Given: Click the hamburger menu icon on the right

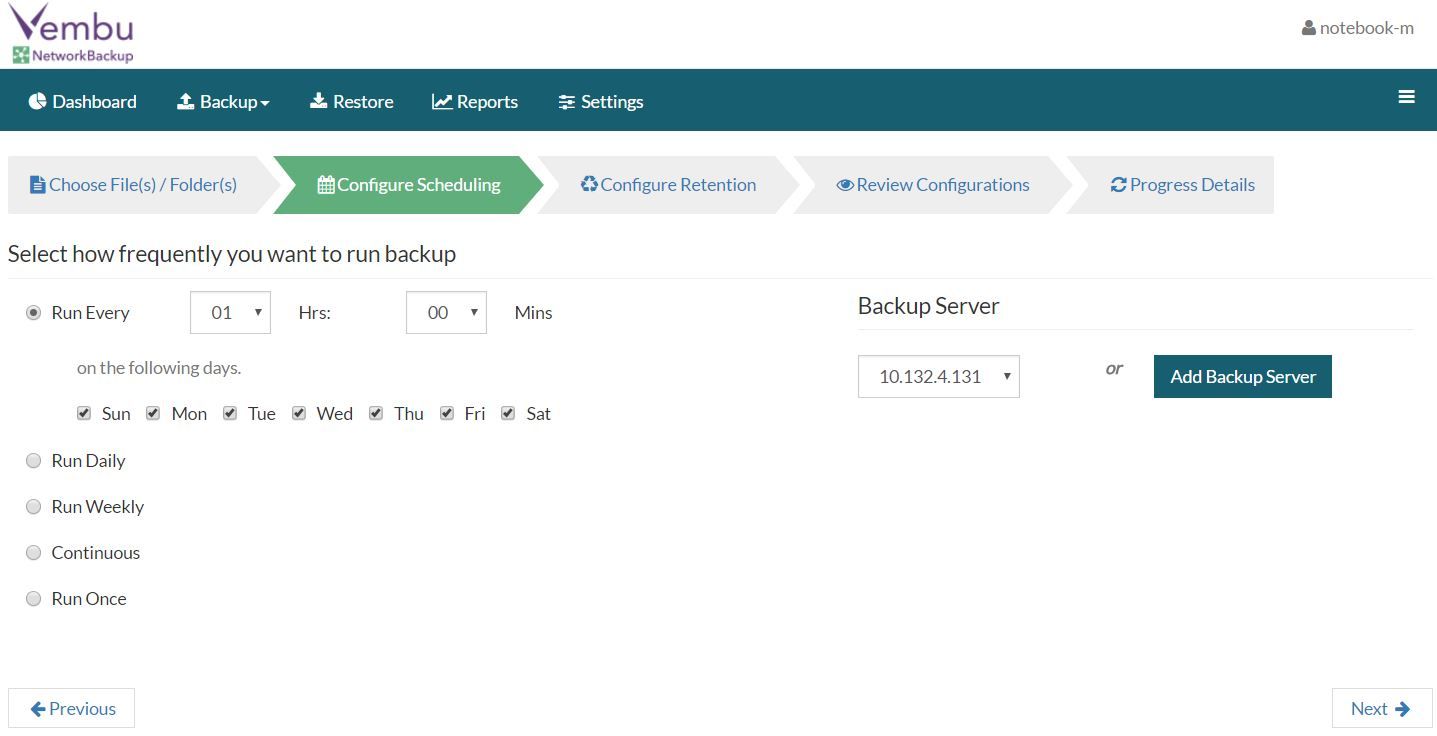Looking at the screenshot, I should (1407, 97).
